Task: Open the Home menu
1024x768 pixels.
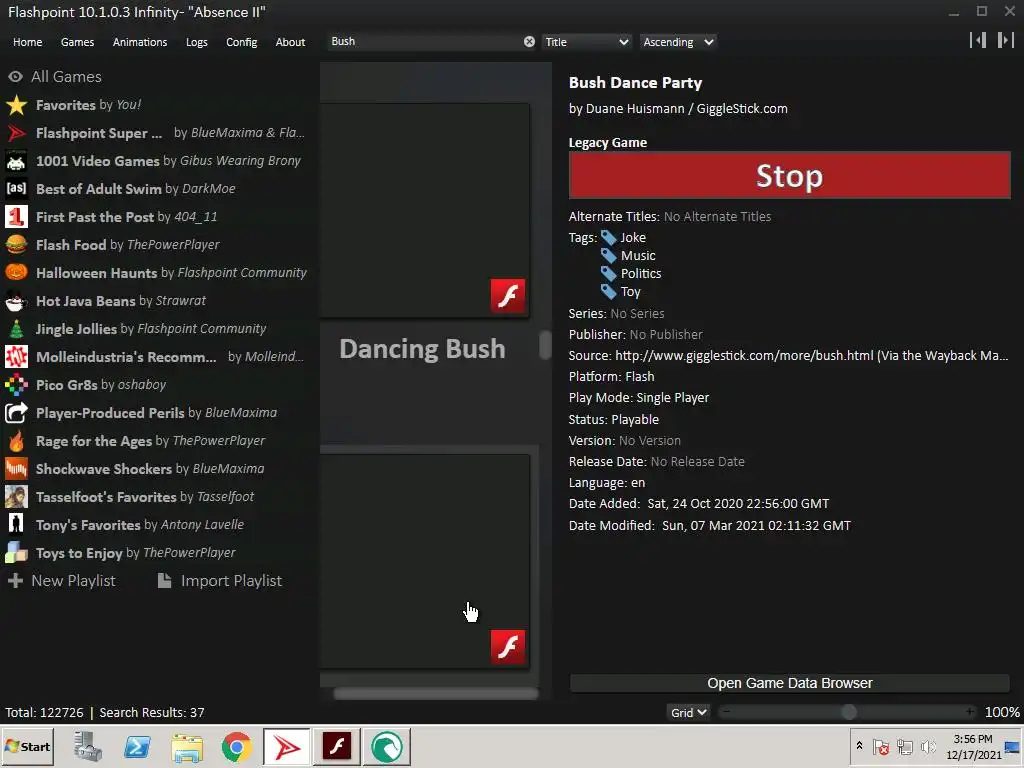Action: coord(27,42)
